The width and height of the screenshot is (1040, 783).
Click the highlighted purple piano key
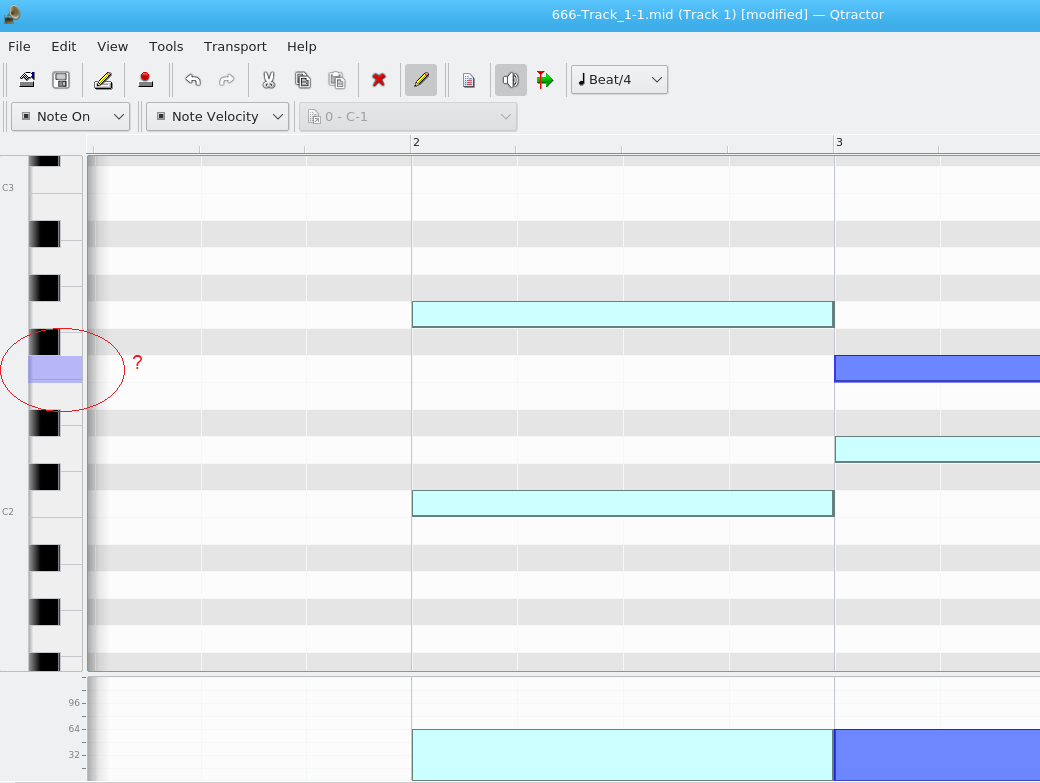[x=56, y=369]
